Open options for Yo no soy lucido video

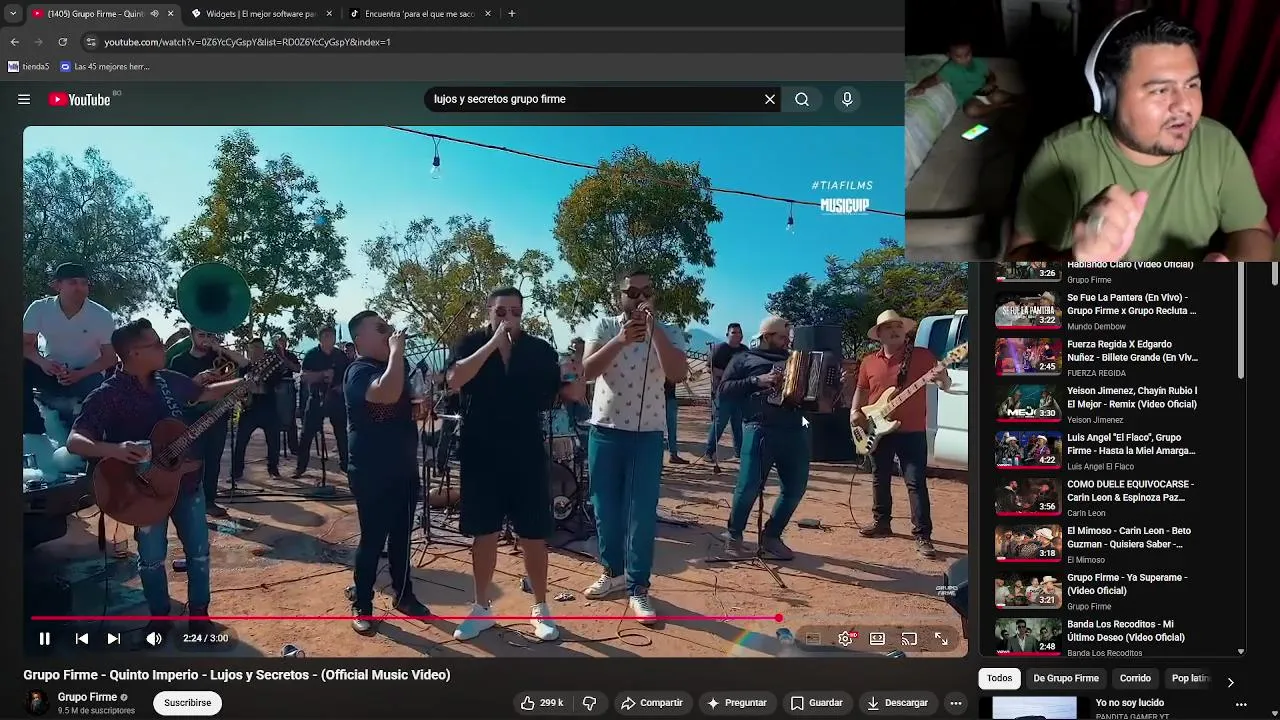(x=1241, y=704)
